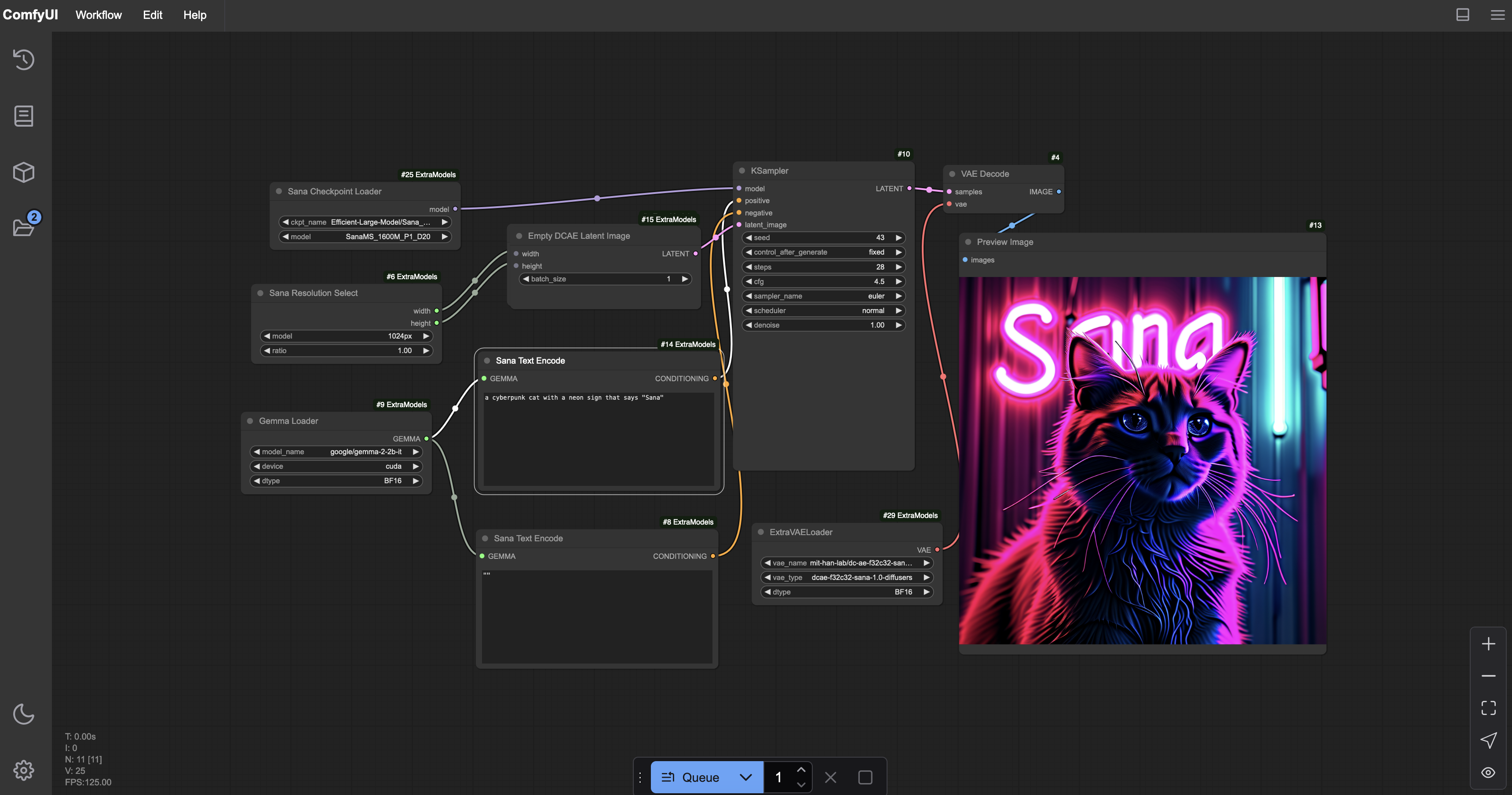The width and height of the screenshot is (1512, 795).
Task: Open the sampler_name euler dropdown
Action: click(823, 296)
